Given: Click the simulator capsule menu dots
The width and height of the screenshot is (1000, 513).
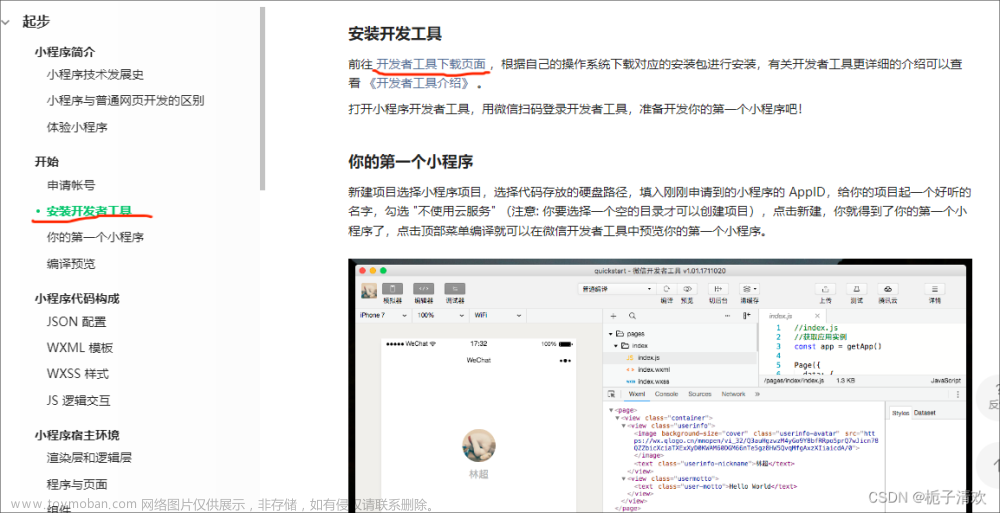Looking at the screenshot, I should click(x=564, y=361).
